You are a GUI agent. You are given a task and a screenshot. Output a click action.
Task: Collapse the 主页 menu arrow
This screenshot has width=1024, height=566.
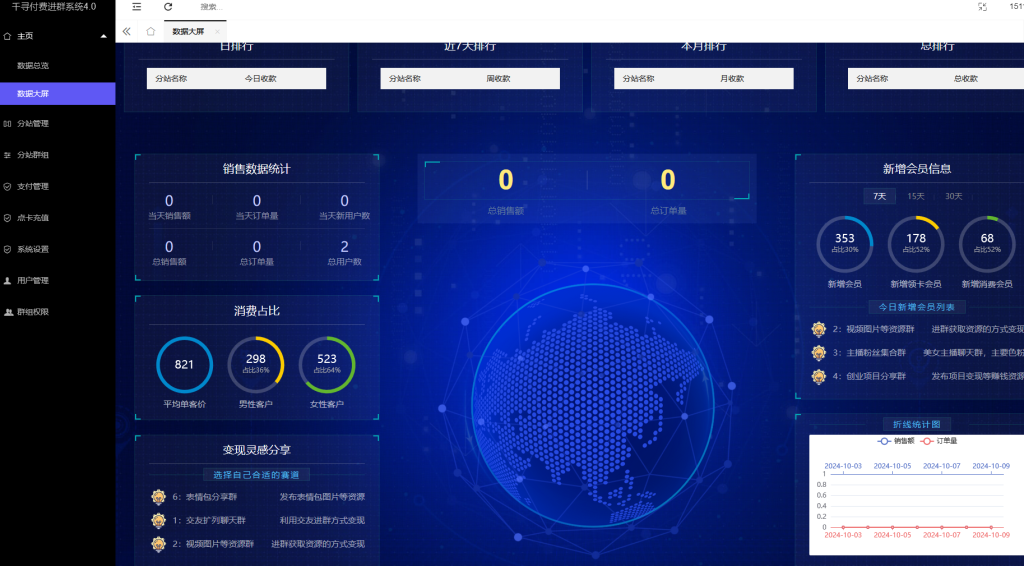click(x=104, y=37)
